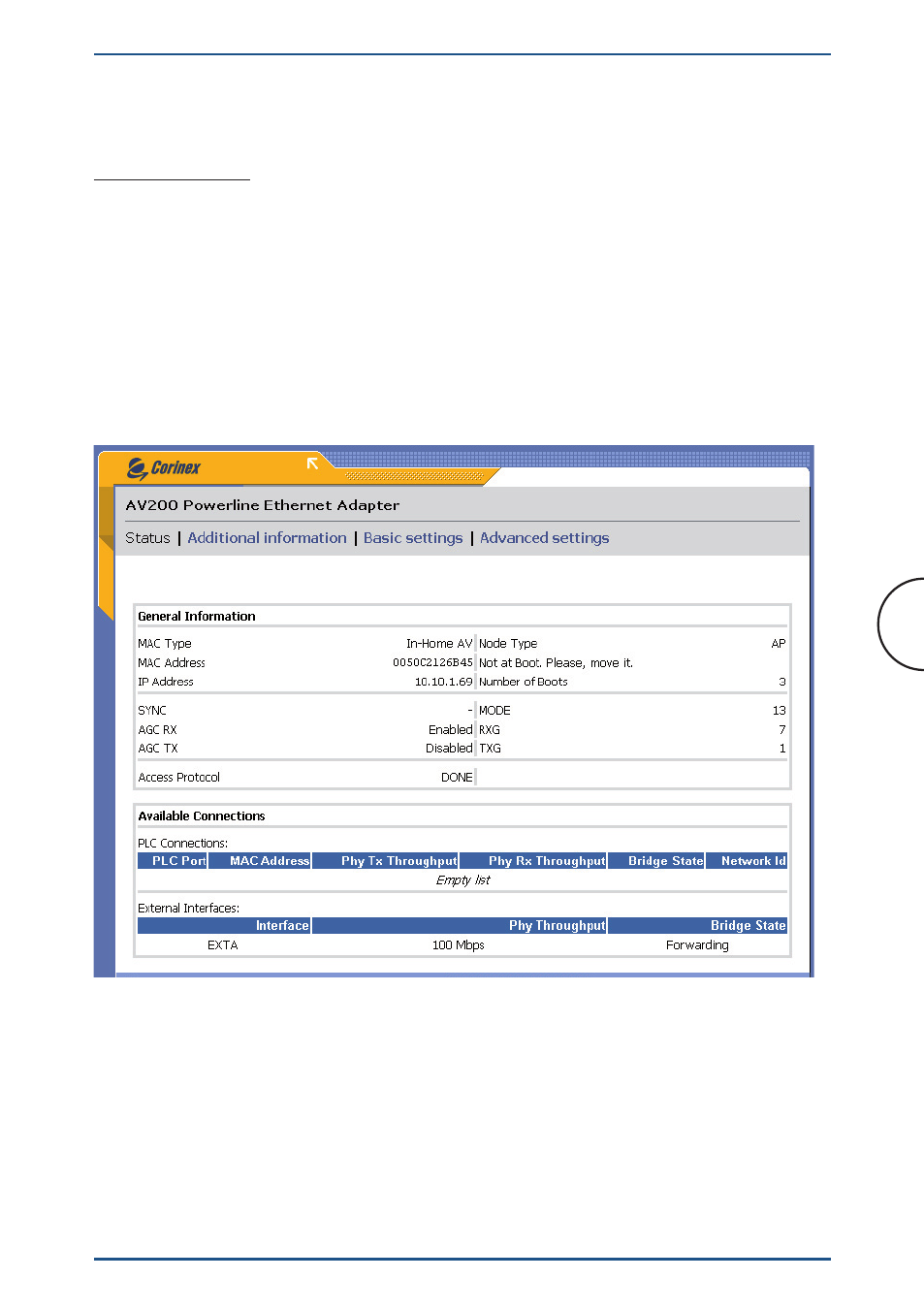Screen dimensions: 924x1311
Task: Click the MODE label
Action: 494,711
